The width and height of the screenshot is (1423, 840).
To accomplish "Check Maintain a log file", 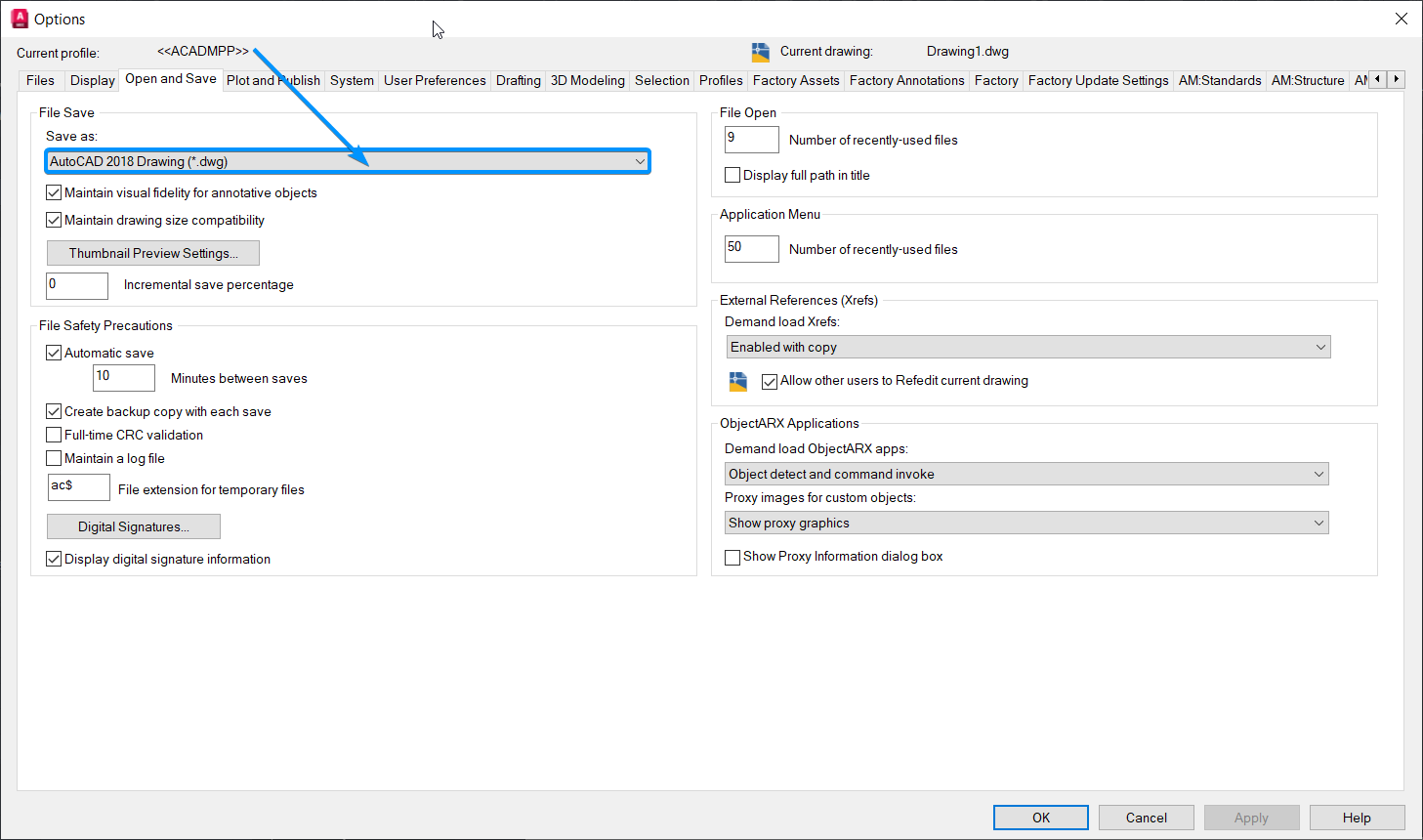I will (x=54, y=457).
